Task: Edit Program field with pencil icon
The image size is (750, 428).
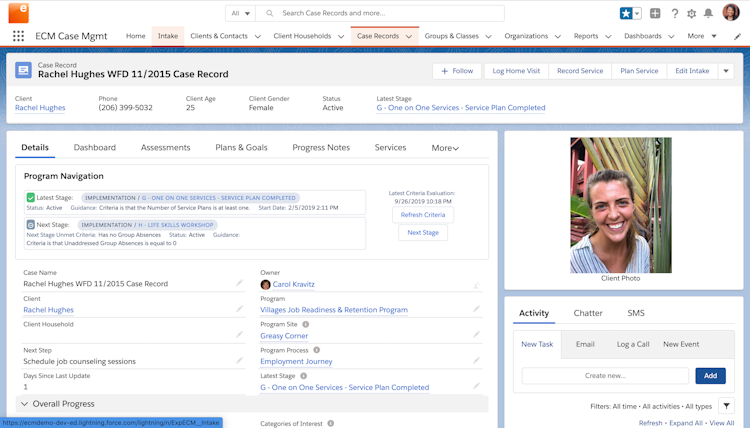Action: point(476,309)
